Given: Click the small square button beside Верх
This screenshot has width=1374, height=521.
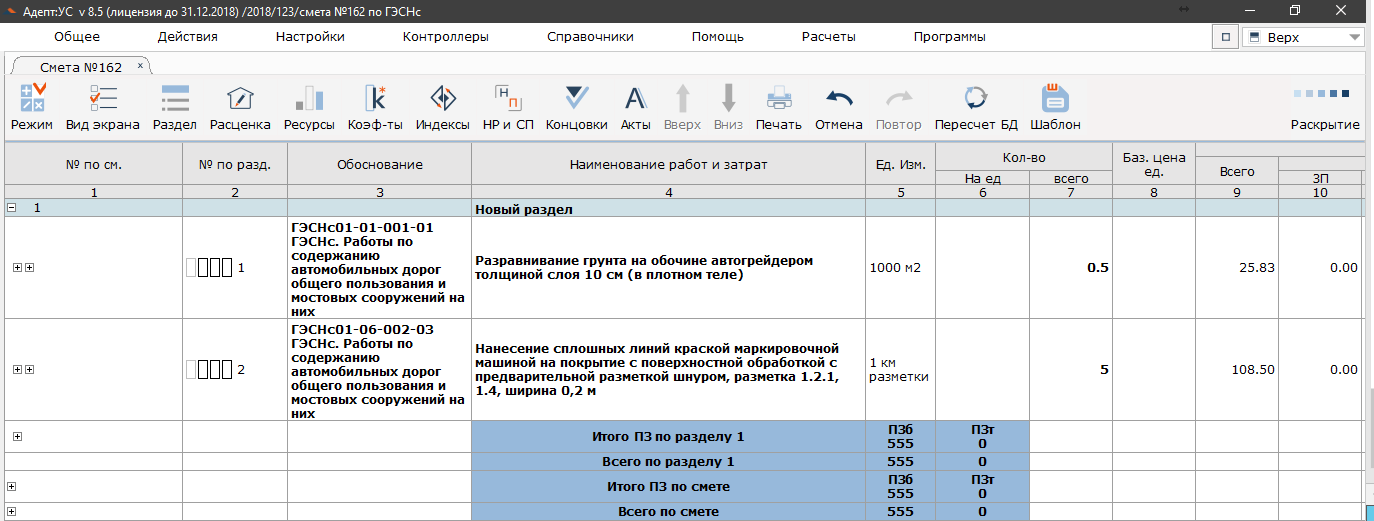Looking at the screenshot, I should click(1225, 37).
